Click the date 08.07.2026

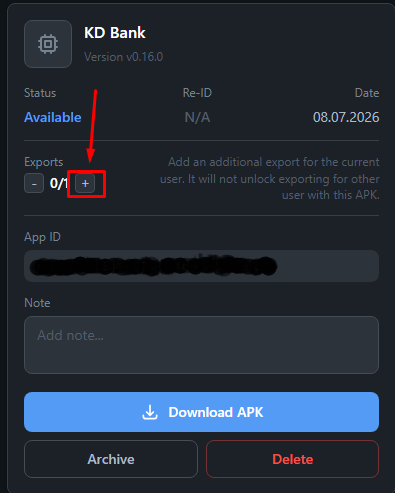[x=346, y=117]
